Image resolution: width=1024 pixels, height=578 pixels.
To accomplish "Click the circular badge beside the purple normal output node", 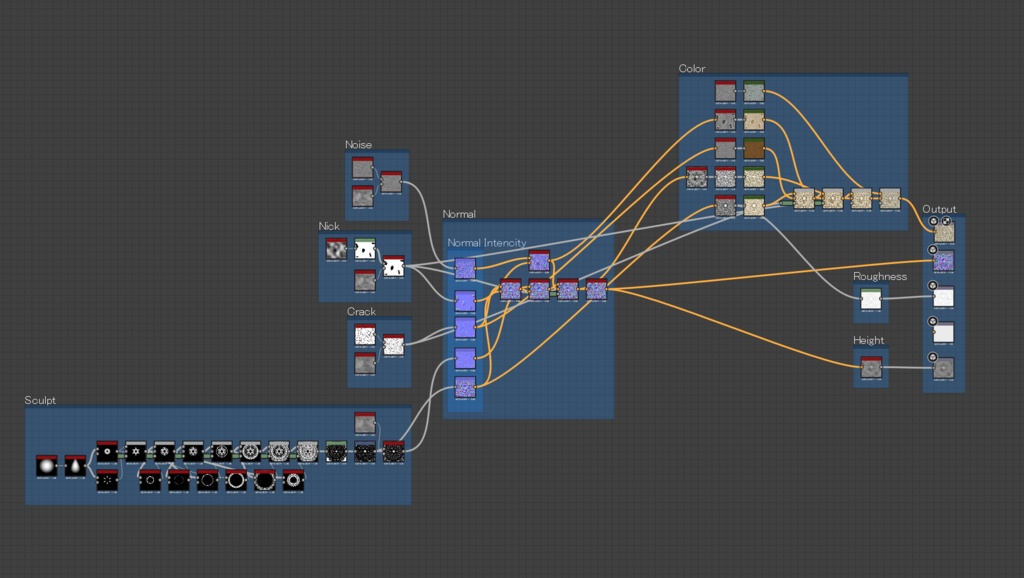I will pyautogui.click(x=933, y=250).
